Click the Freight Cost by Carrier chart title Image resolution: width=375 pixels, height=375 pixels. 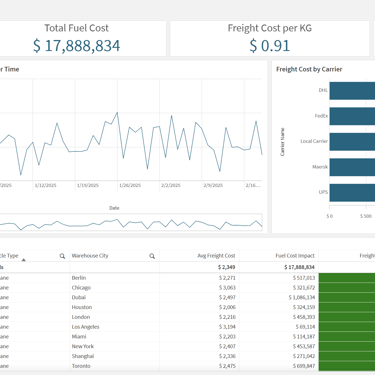309,69
